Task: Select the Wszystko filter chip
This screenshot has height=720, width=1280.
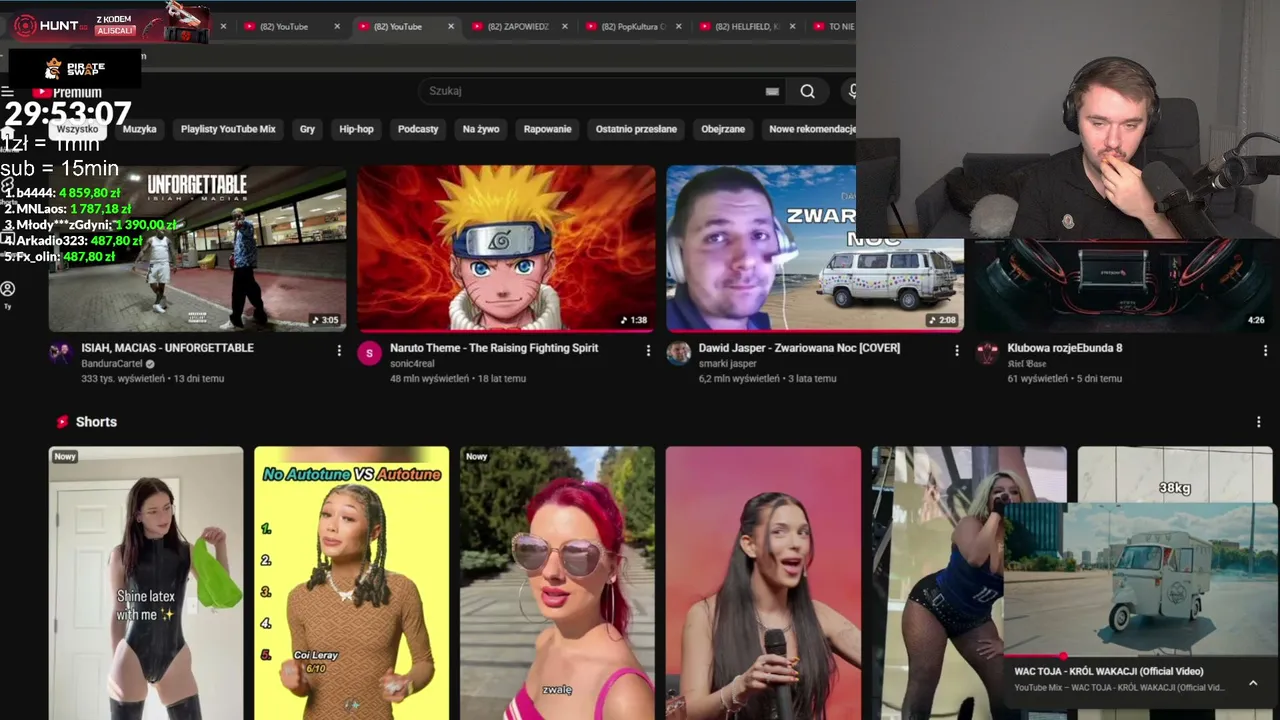Action: click(x=77, y=129)
